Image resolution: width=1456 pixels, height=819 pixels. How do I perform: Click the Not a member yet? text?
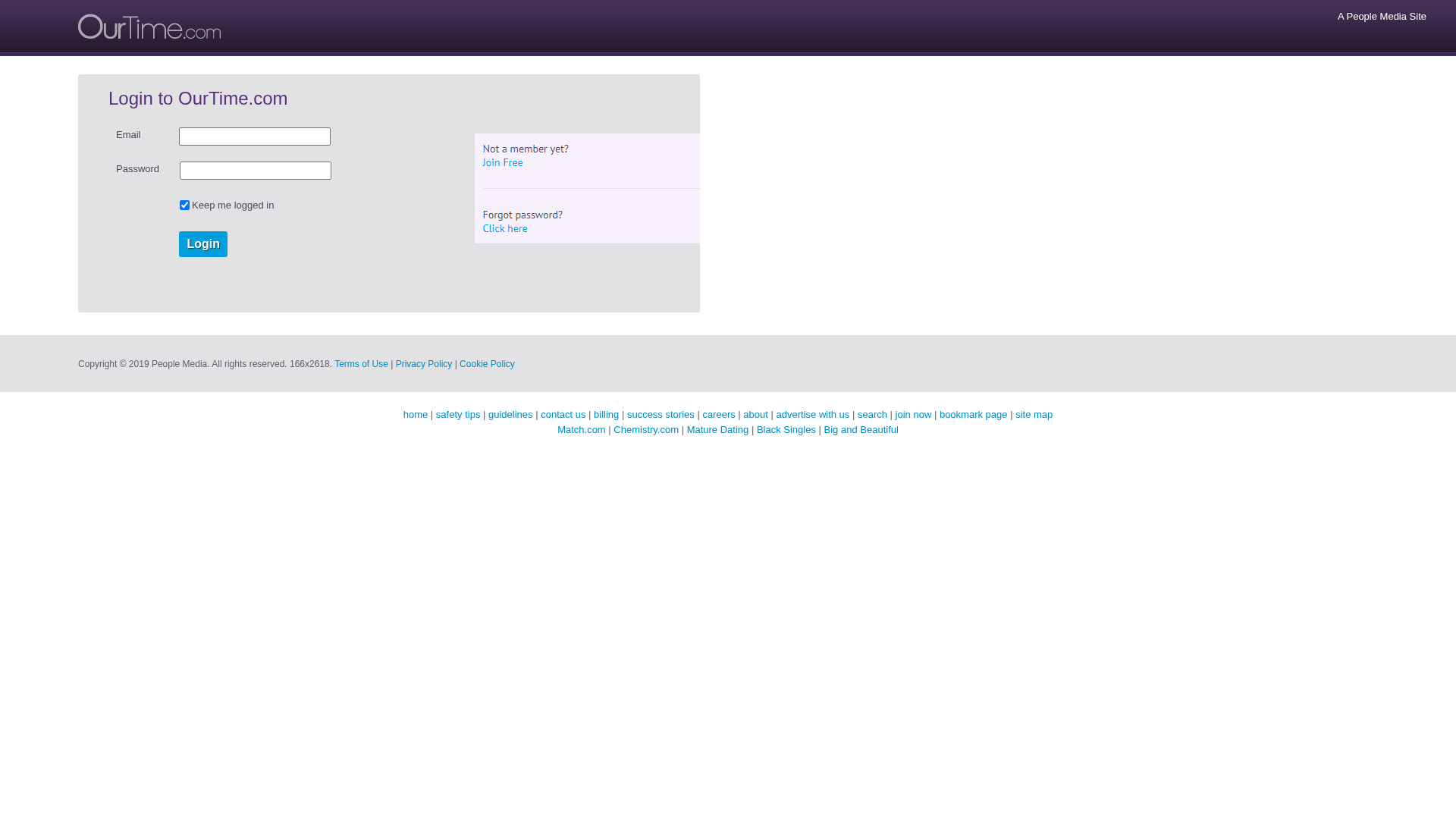tap(526, 149)
